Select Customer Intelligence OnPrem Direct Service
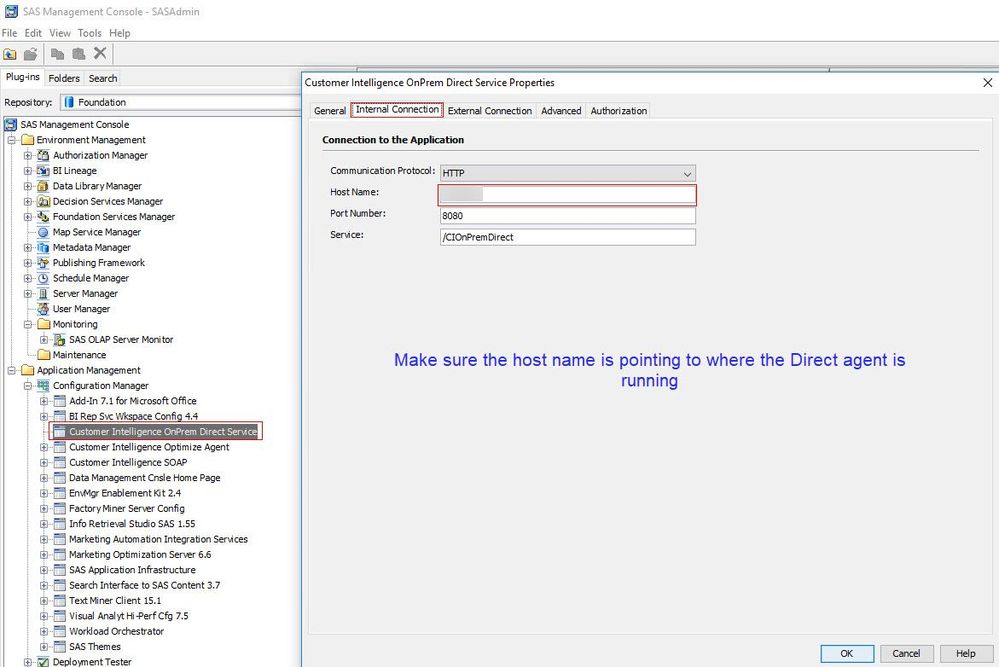 pos(163,432)
